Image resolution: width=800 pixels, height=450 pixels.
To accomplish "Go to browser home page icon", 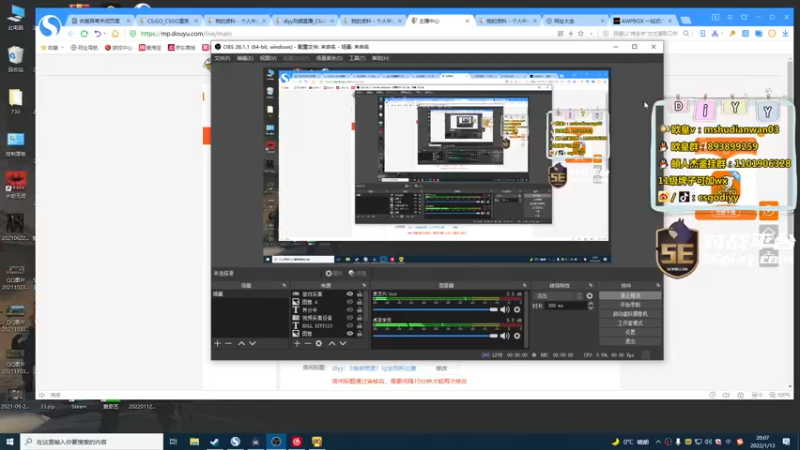I will [x=115, y=34].
